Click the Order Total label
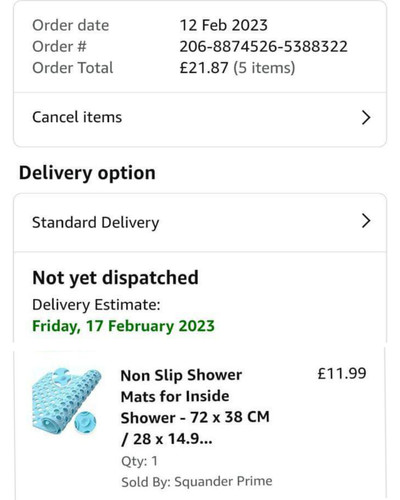Viewport: 400px width, 500px height. pos(73,68)
